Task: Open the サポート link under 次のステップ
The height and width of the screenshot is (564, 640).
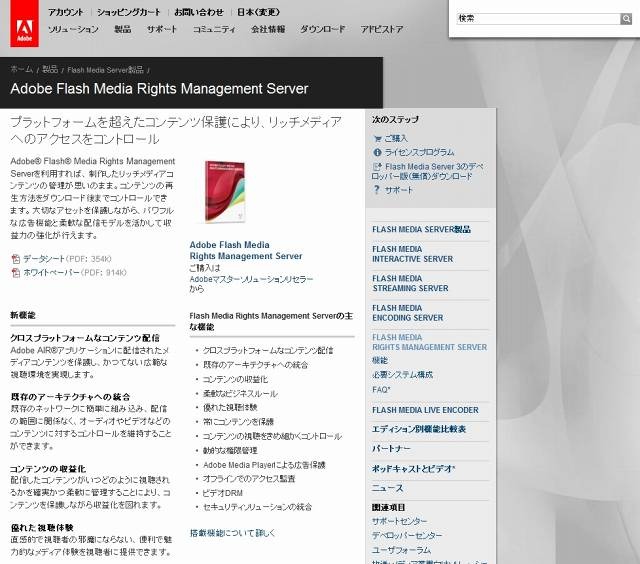Action: pyautogui.click(x=399, y=190)
